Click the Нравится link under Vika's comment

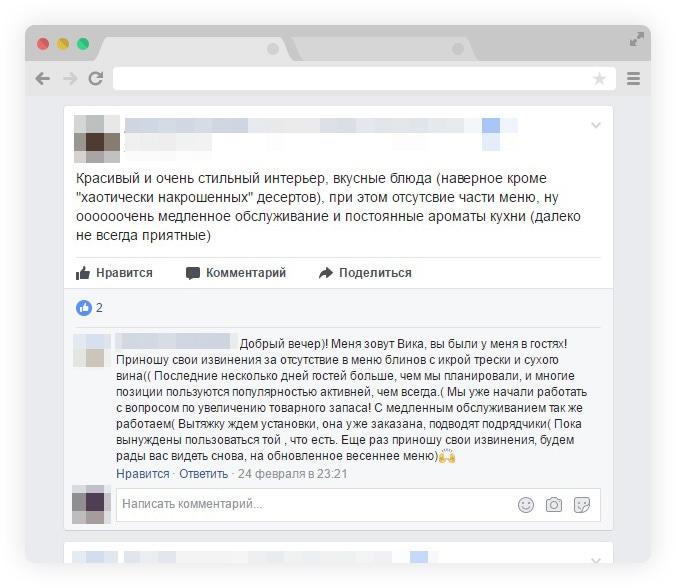pyautogui.click(x=143, y=474)
